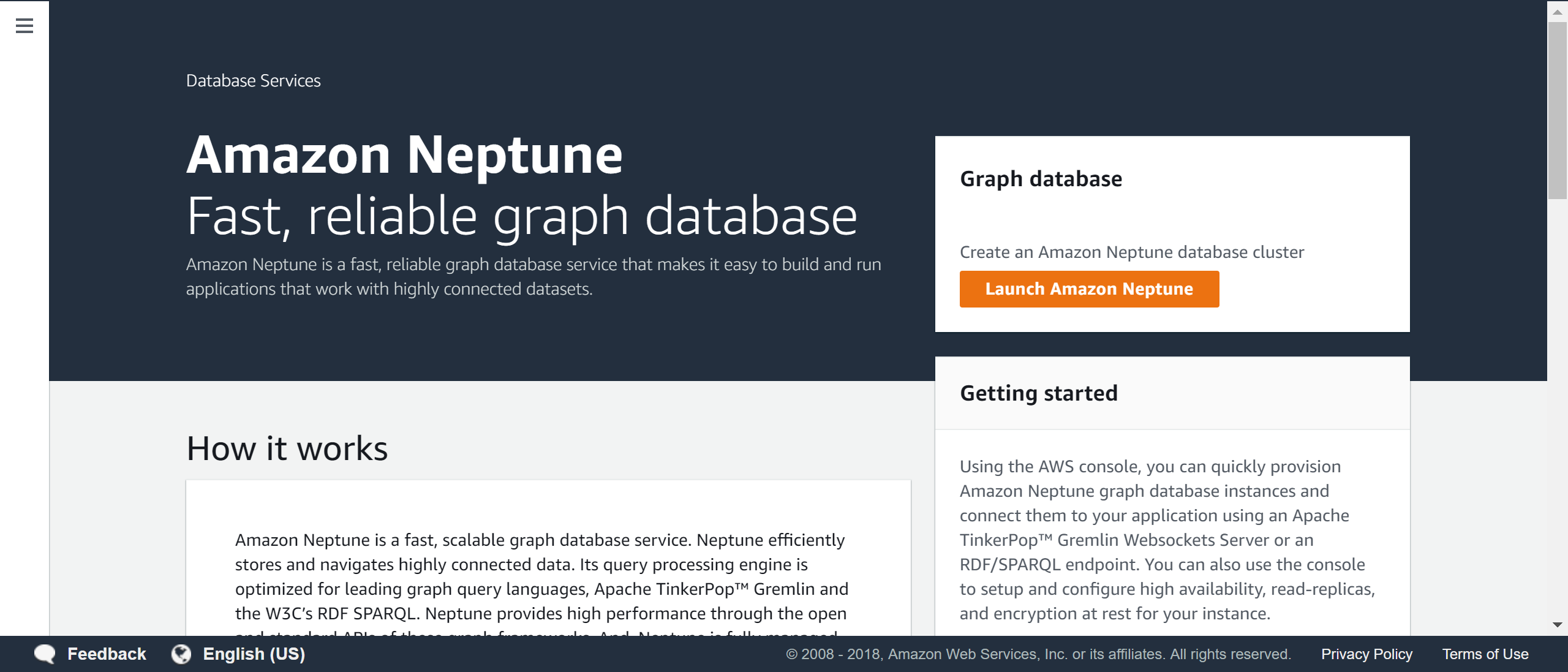
Task: View the Terms of Use
Action: pos(1485,654)
